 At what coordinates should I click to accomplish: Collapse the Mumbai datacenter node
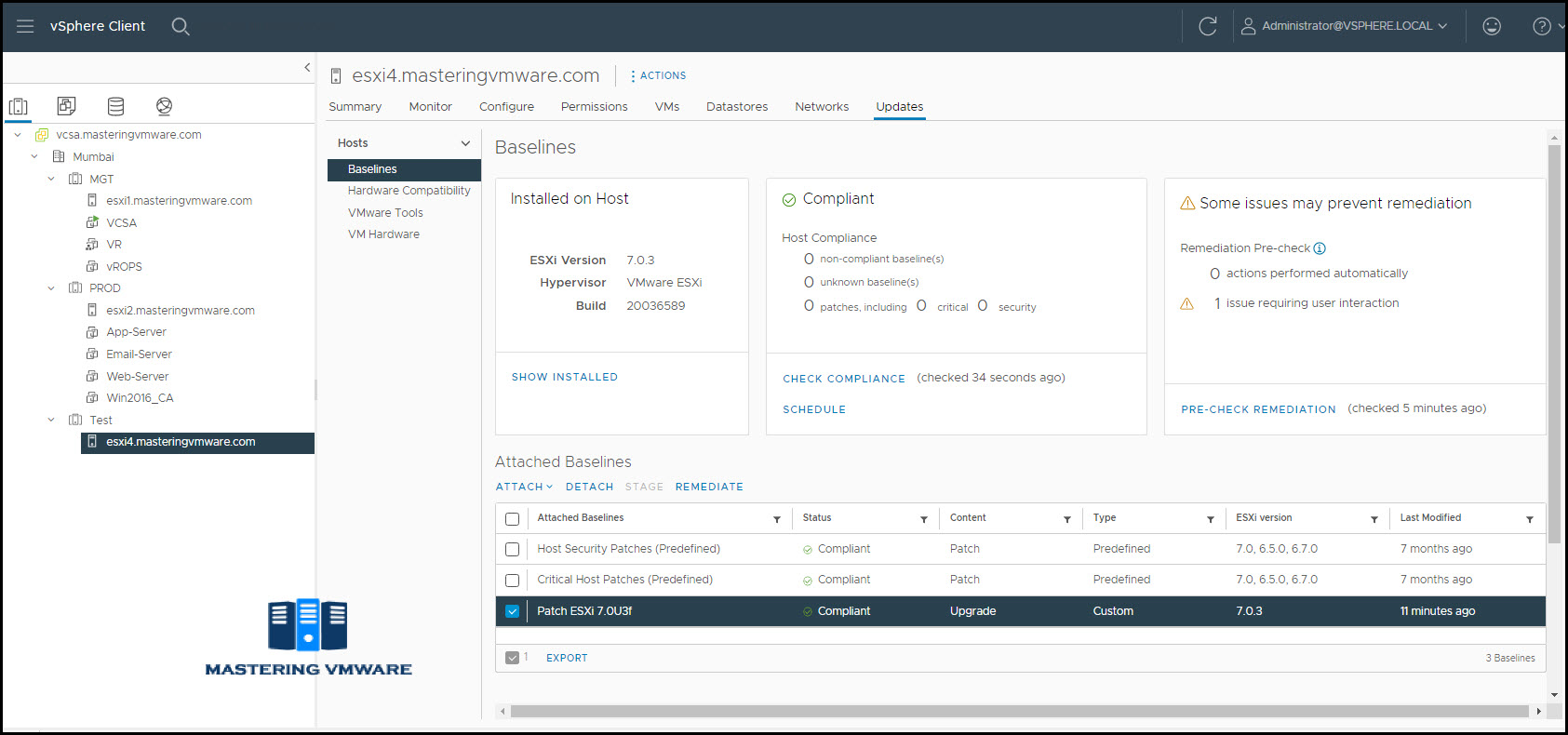tap(34, 157)
